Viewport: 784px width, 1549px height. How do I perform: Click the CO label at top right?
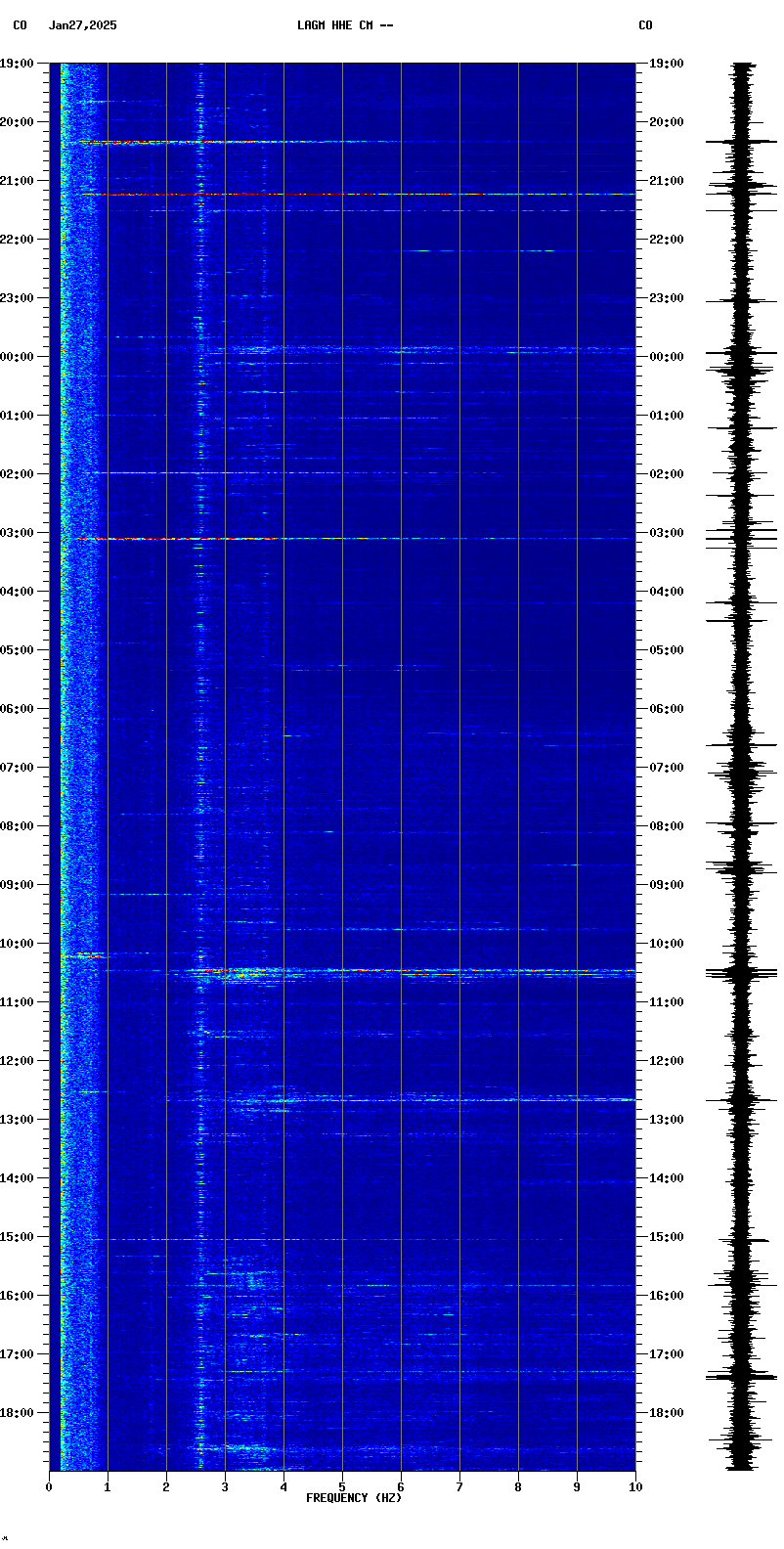[x=645, y=25]
